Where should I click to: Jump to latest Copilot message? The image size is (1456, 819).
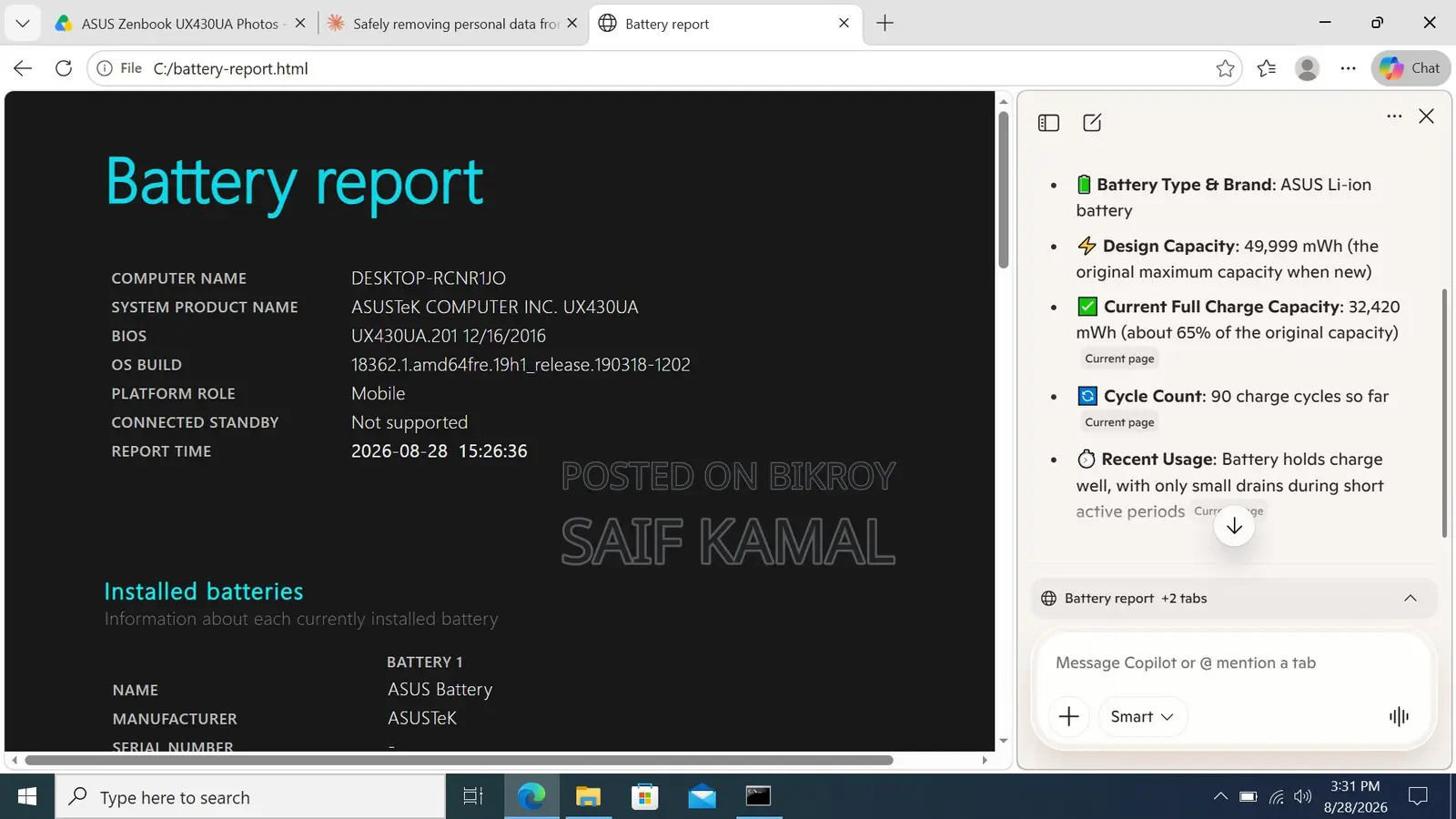pos(1234,526)
